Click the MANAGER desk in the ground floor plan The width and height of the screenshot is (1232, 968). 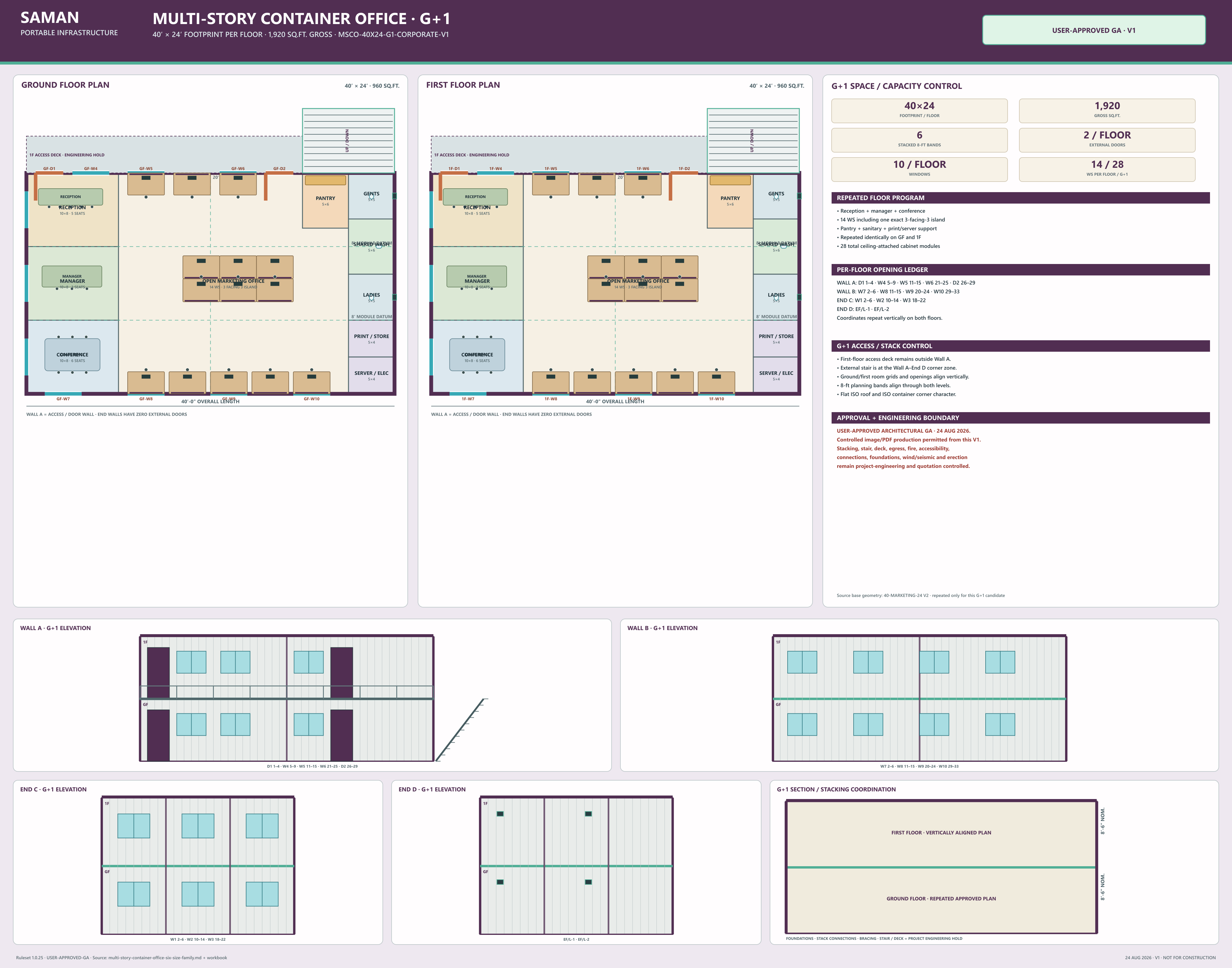click(x=72, y=277)
